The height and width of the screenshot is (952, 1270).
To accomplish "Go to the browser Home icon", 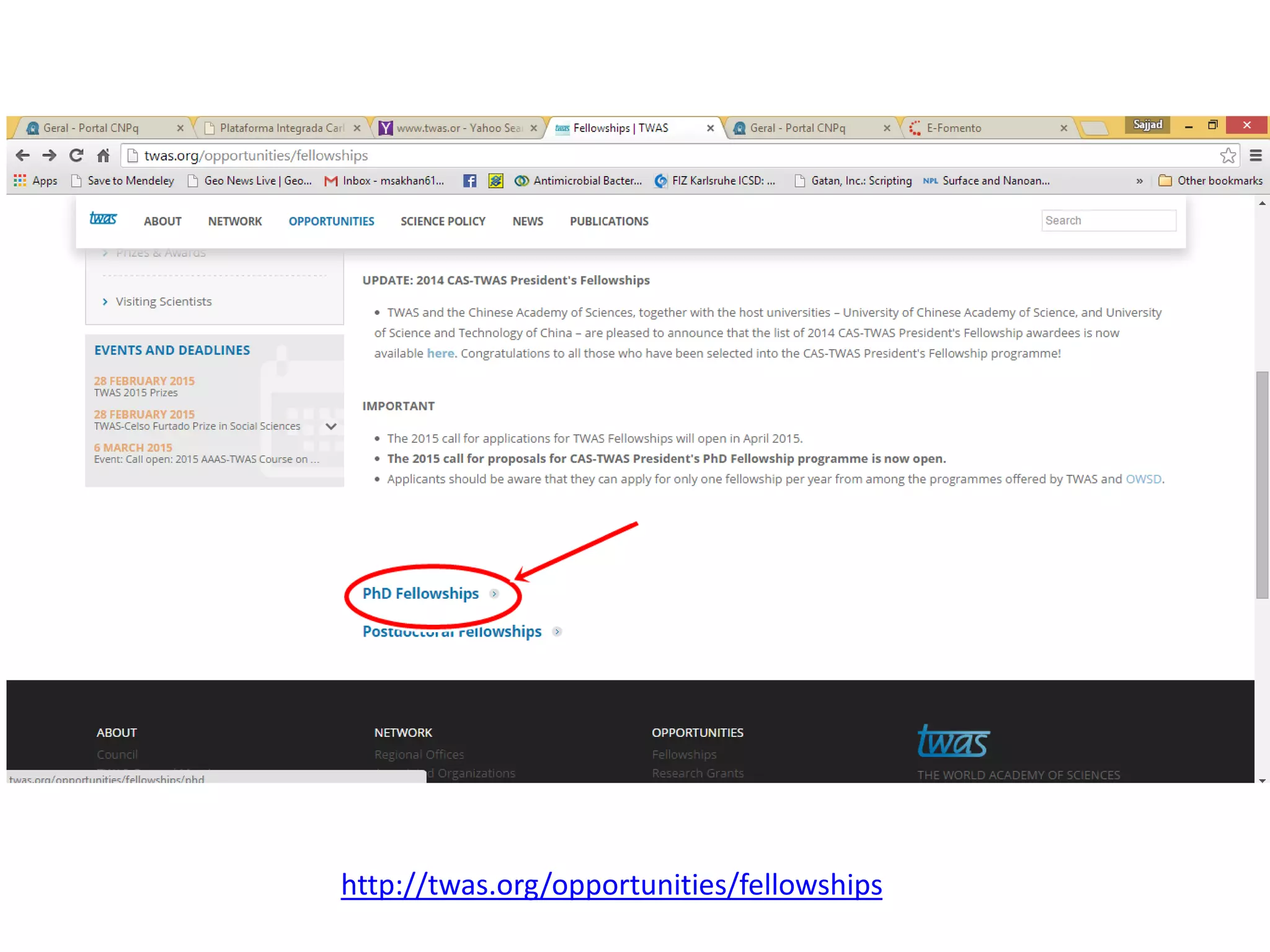I will click(x=104, y=156).
